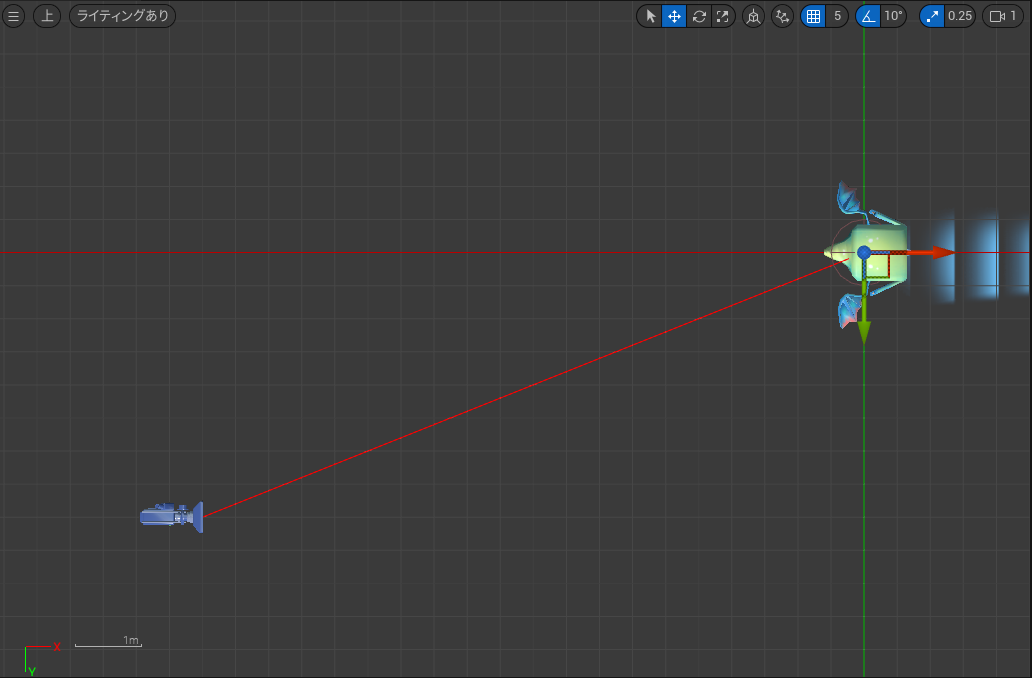
Task: Open camera speed setting 1
Action: [x=1003, y=16]
